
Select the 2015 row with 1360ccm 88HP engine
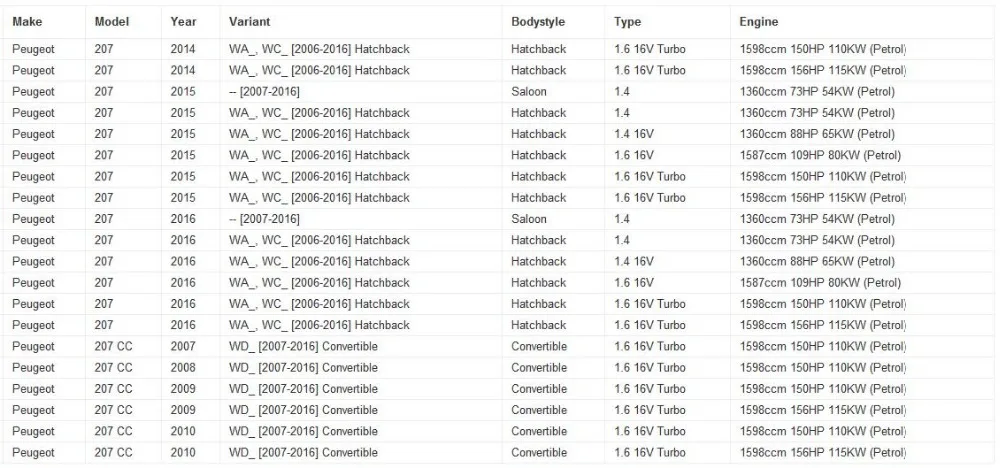(x=500, y=134)
